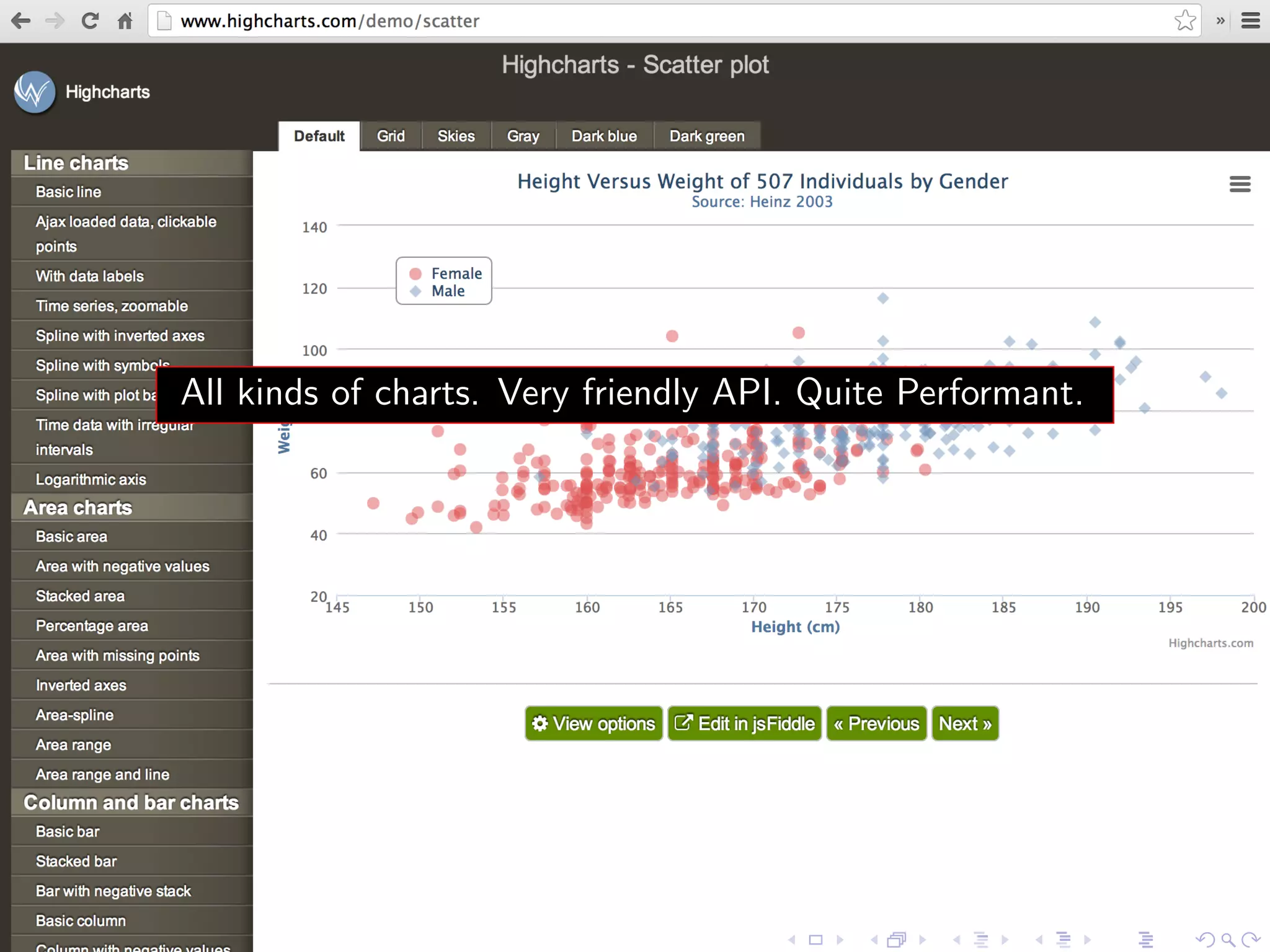Open the With data labels demo

coord(132,276)
